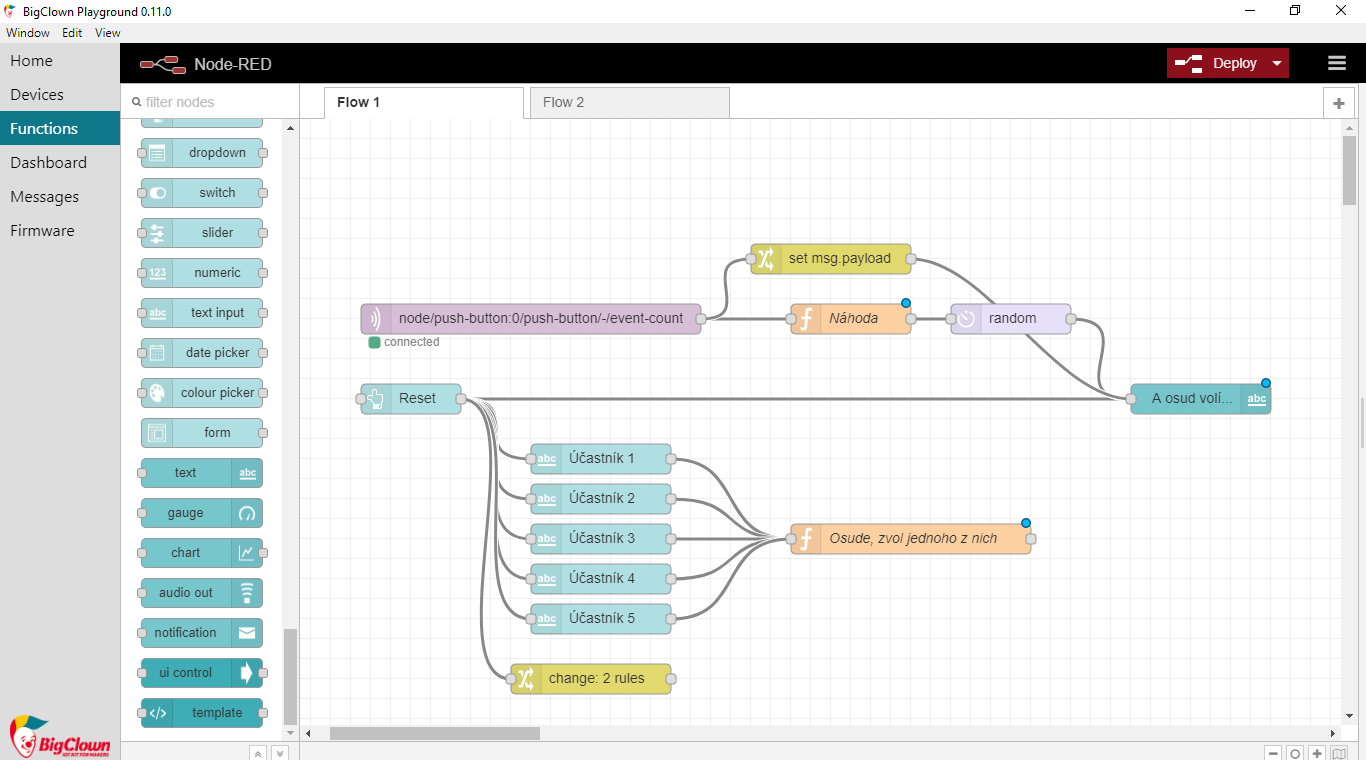Zoom in the flow canvas

pyautogui.click(x=1317, y=754)
